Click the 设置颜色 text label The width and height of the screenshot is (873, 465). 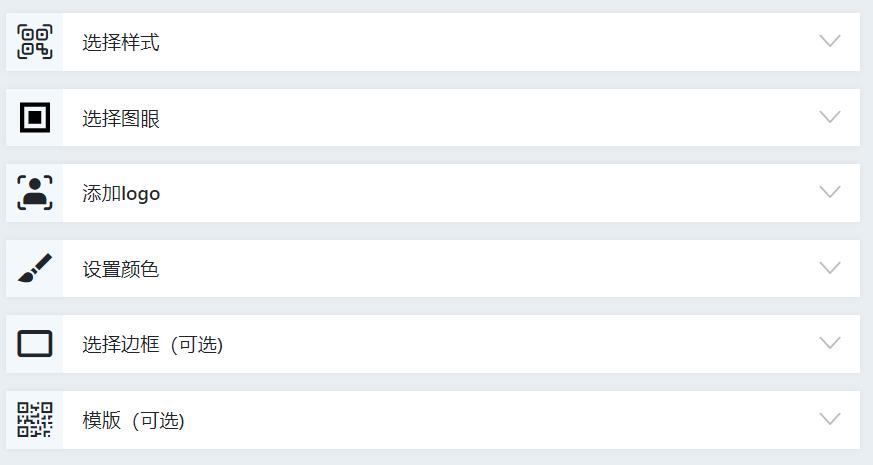(121, 270)
